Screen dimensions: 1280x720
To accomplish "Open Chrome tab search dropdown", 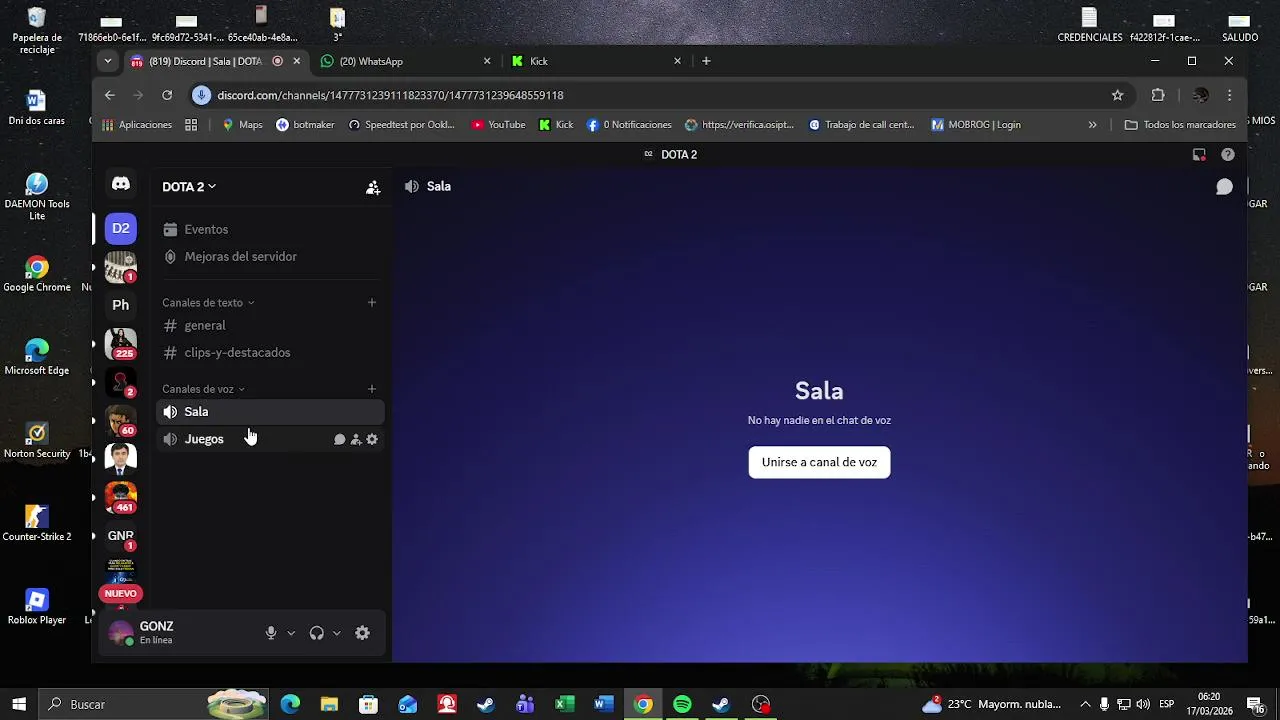I will click(x=107, y=61).
